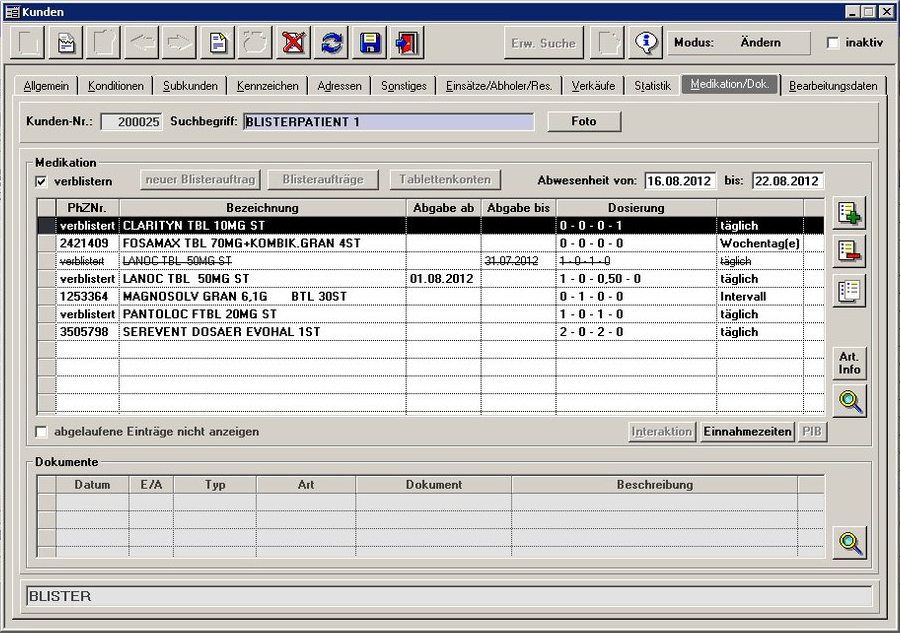The height and width of the screenshot is (633, 900).
Task: Click the info speech bubble icon
Action: click(x=648, y=43)
